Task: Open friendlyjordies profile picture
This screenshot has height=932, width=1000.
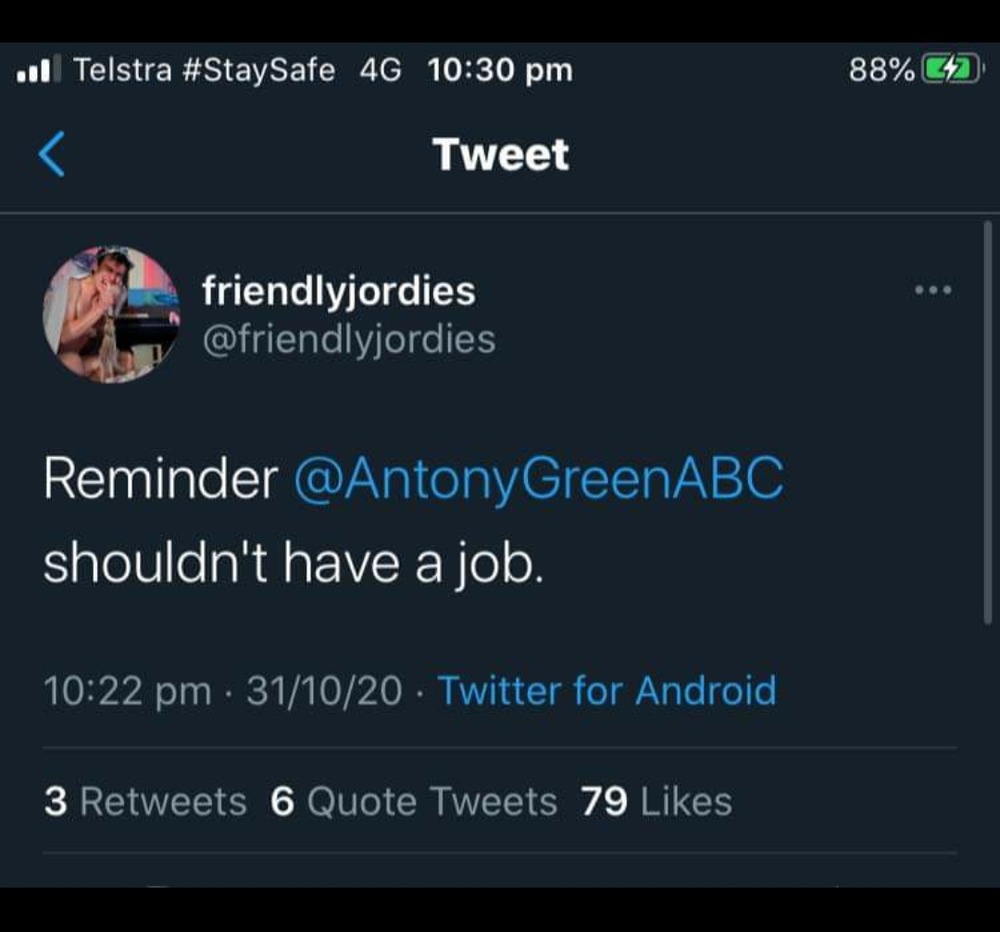Action: click(111, 315)
